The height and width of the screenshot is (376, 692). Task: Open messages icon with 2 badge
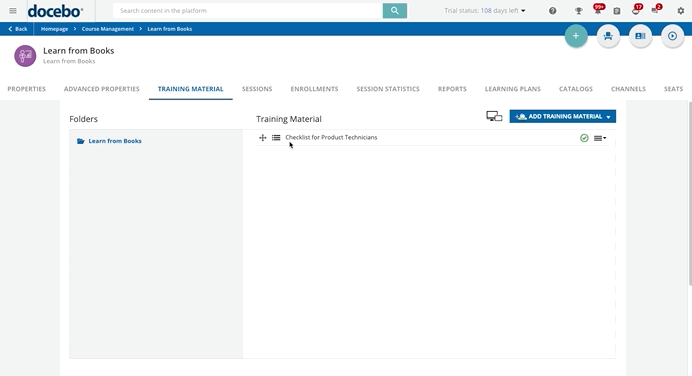point(655,10)
